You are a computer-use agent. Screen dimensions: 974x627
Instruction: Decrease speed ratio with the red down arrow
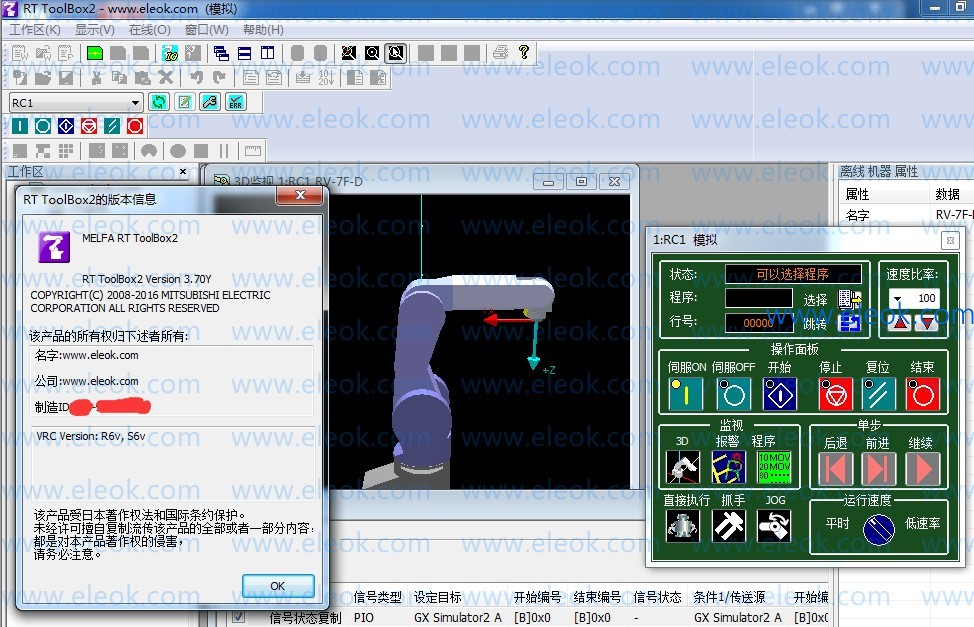(x=926, y=322)
